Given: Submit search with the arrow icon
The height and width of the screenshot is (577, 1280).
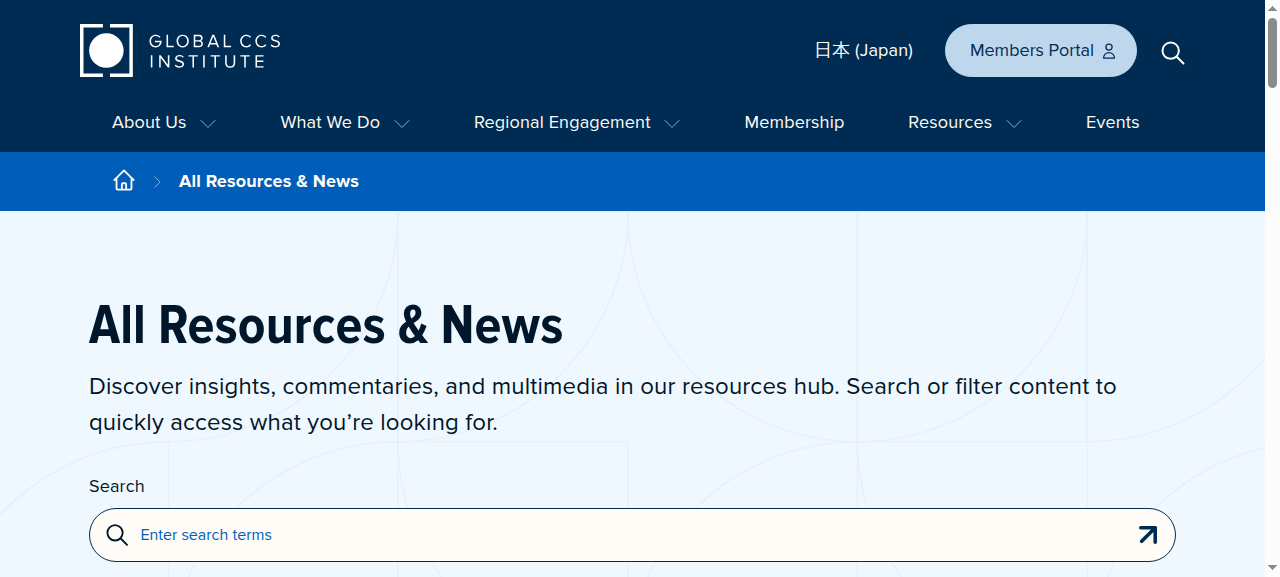Looking at the screenshot, I should pyautogui.click(x=1148, y=535).
